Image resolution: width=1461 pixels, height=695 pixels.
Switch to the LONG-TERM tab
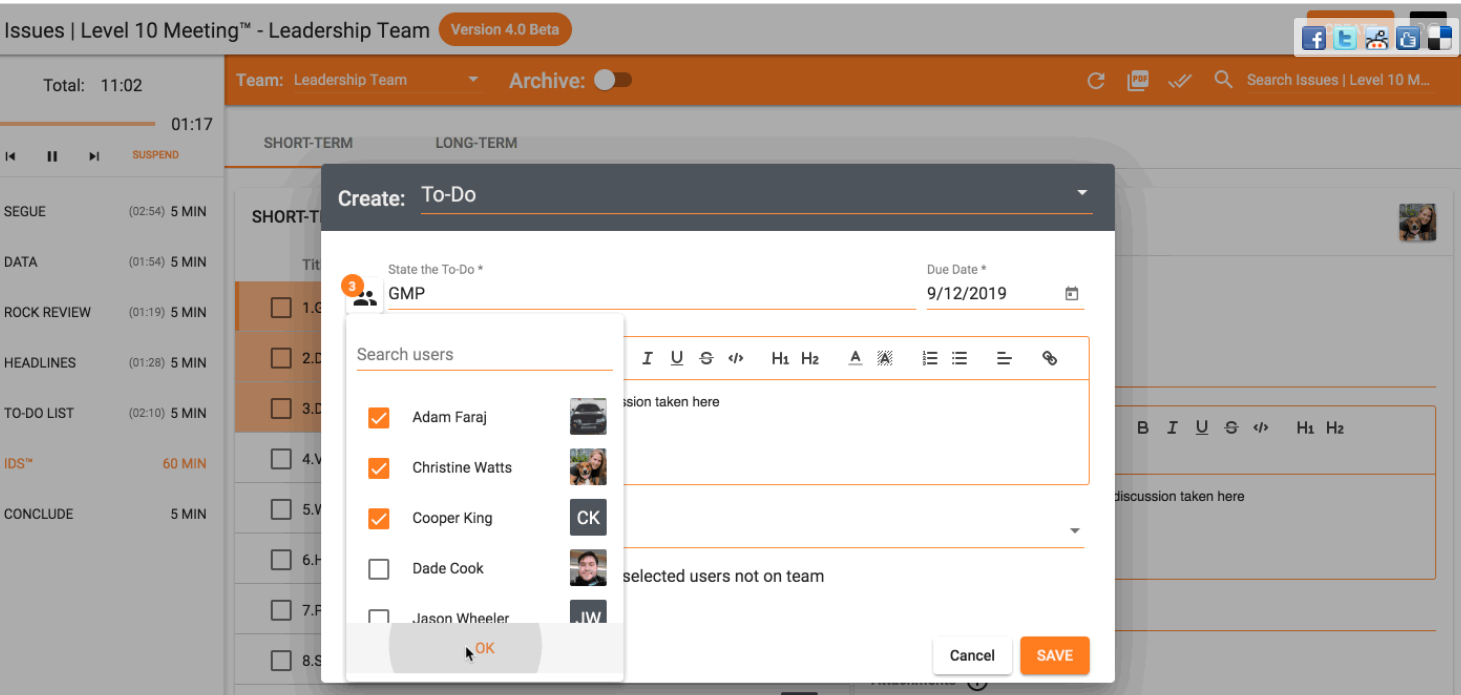coord(476,143)
